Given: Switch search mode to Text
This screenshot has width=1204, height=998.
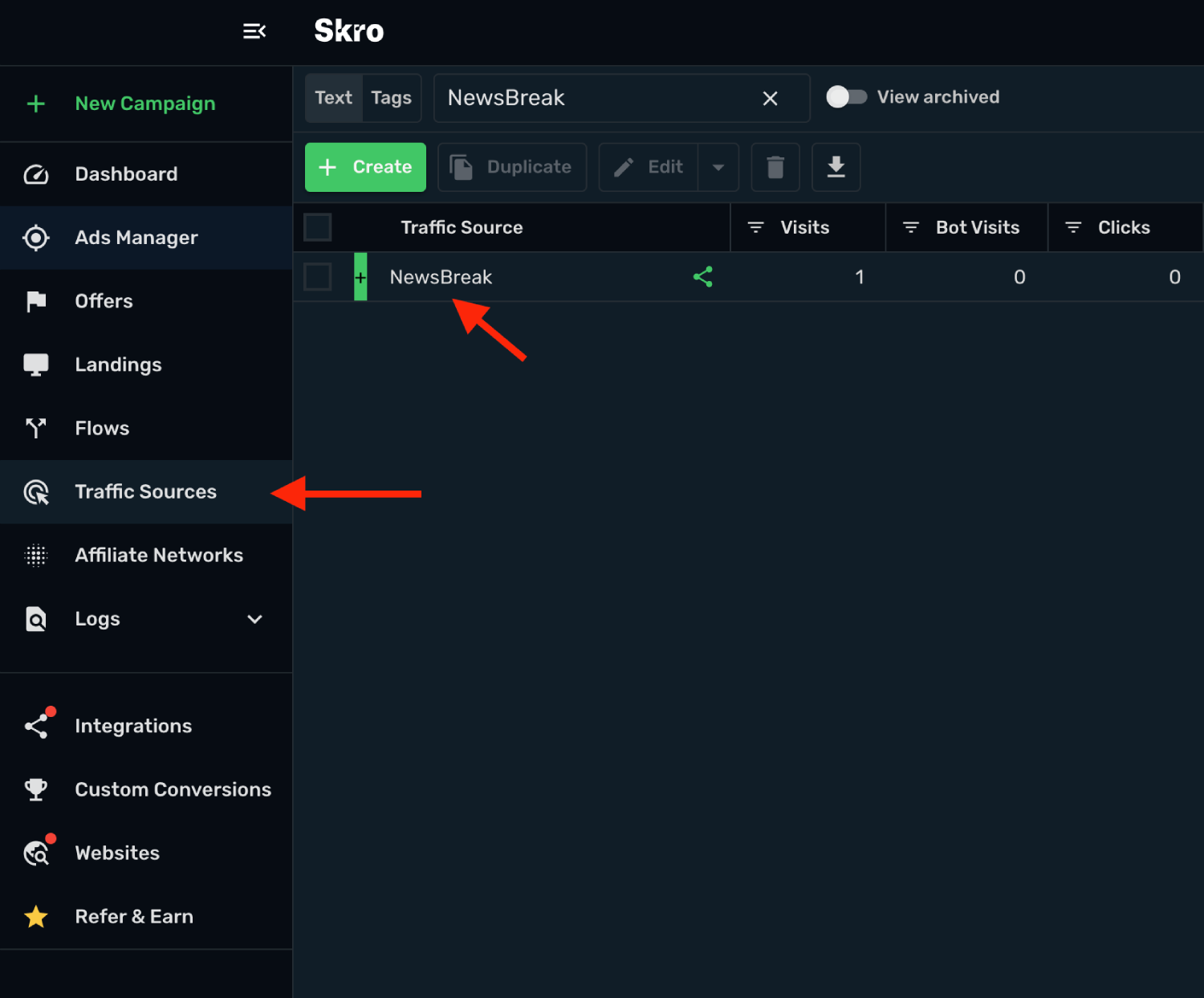Looking at the screenshot, I should [334, 98].
